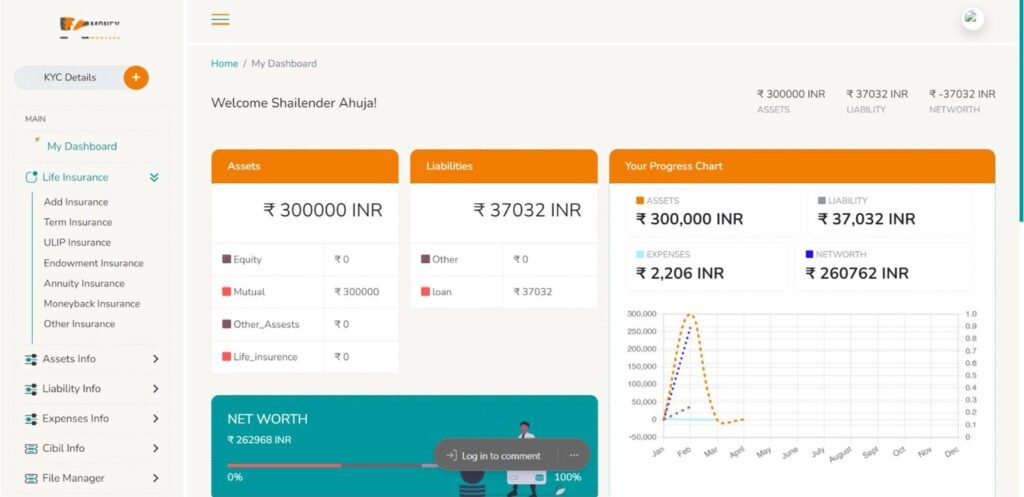Screen dimensions: 1024x497
Task: Click Welcome Shailender Ahuja! heading
Action: click(x=294, y=103)
